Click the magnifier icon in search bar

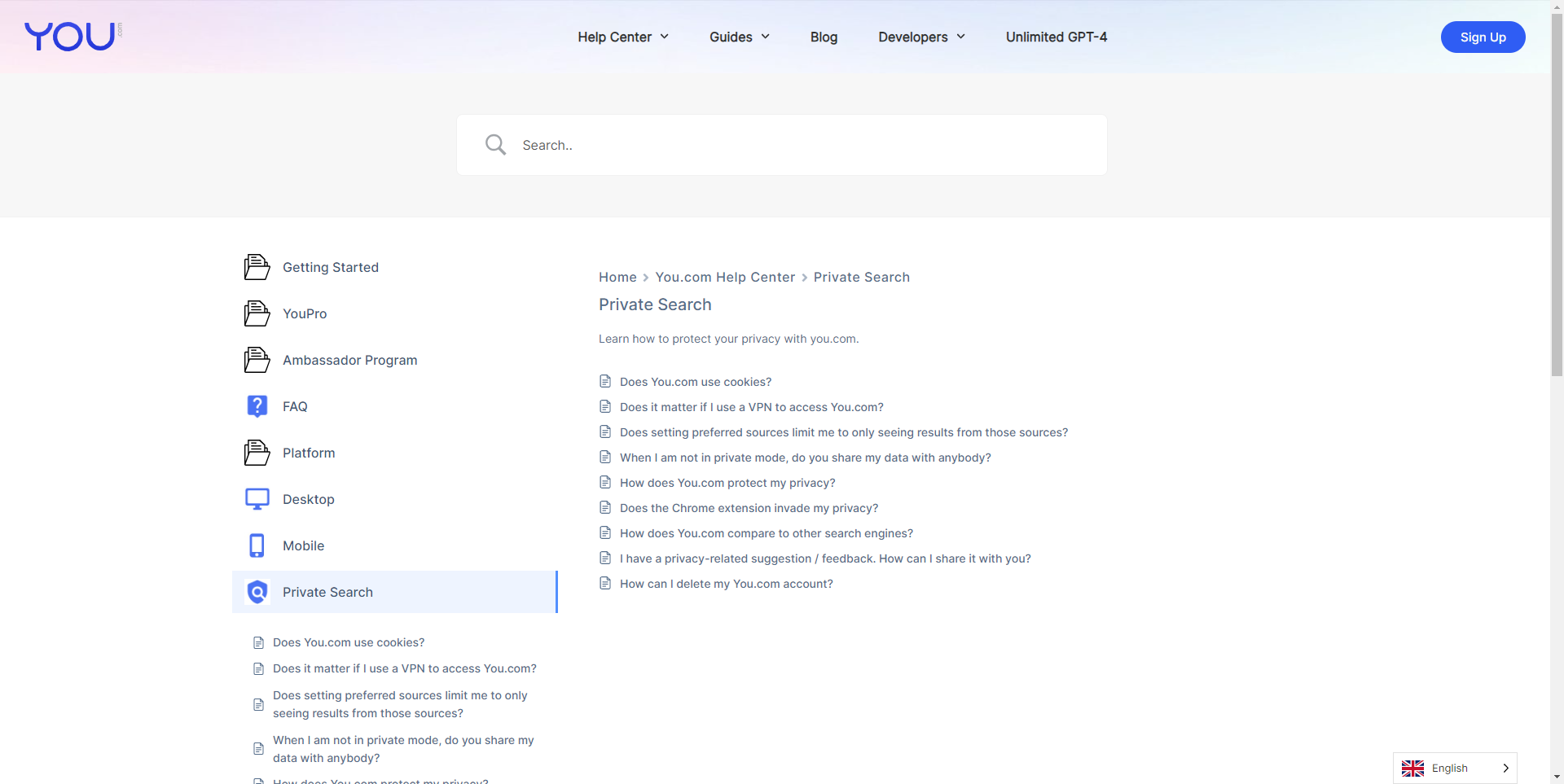[x=495, y=145]
